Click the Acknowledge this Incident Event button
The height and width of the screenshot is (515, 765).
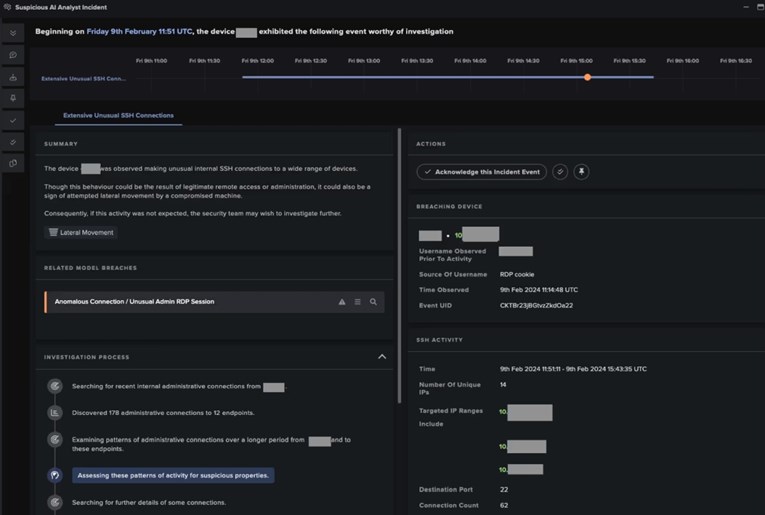coord(482,172)
